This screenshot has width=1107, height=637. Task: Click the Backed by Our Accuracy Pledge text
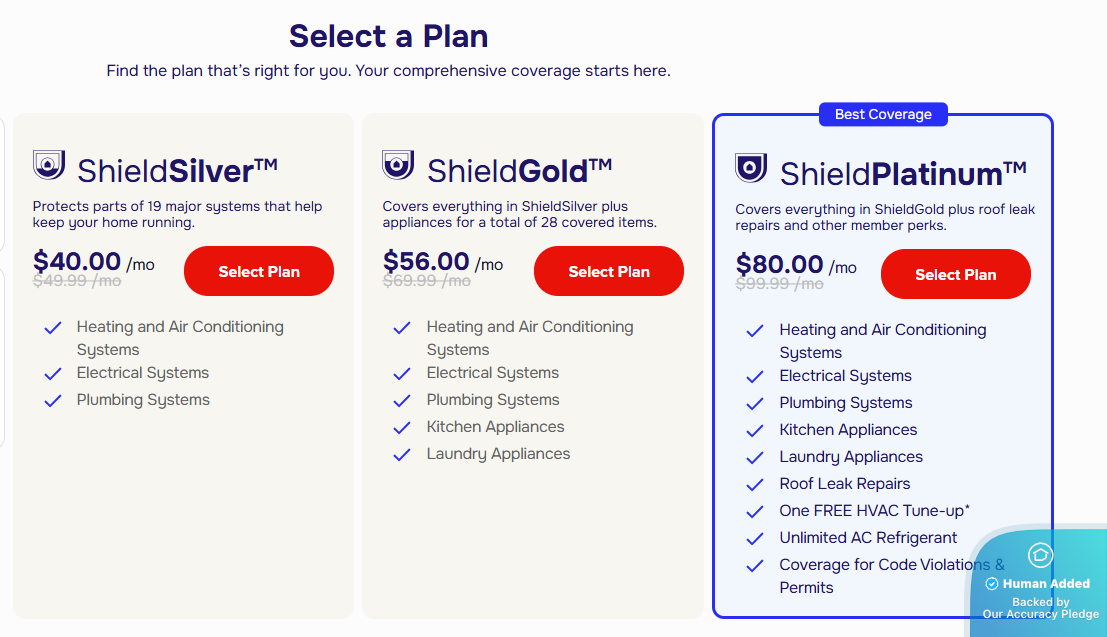click(1040, 608)
